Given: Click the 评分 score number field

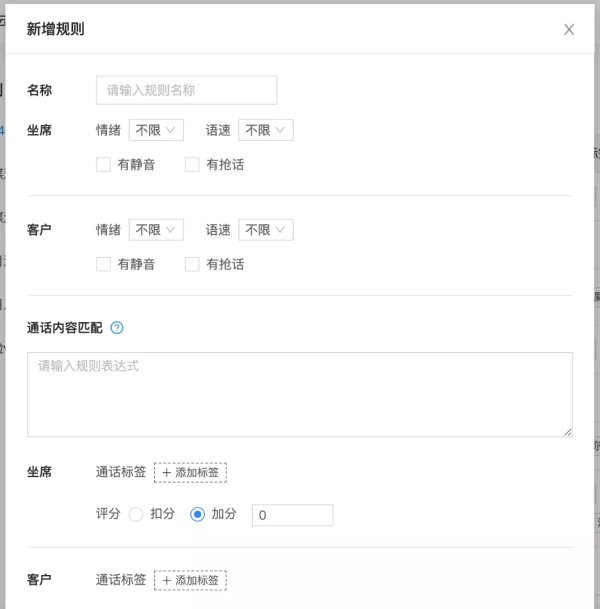Looking at the screenshot, I should [292, 515].
